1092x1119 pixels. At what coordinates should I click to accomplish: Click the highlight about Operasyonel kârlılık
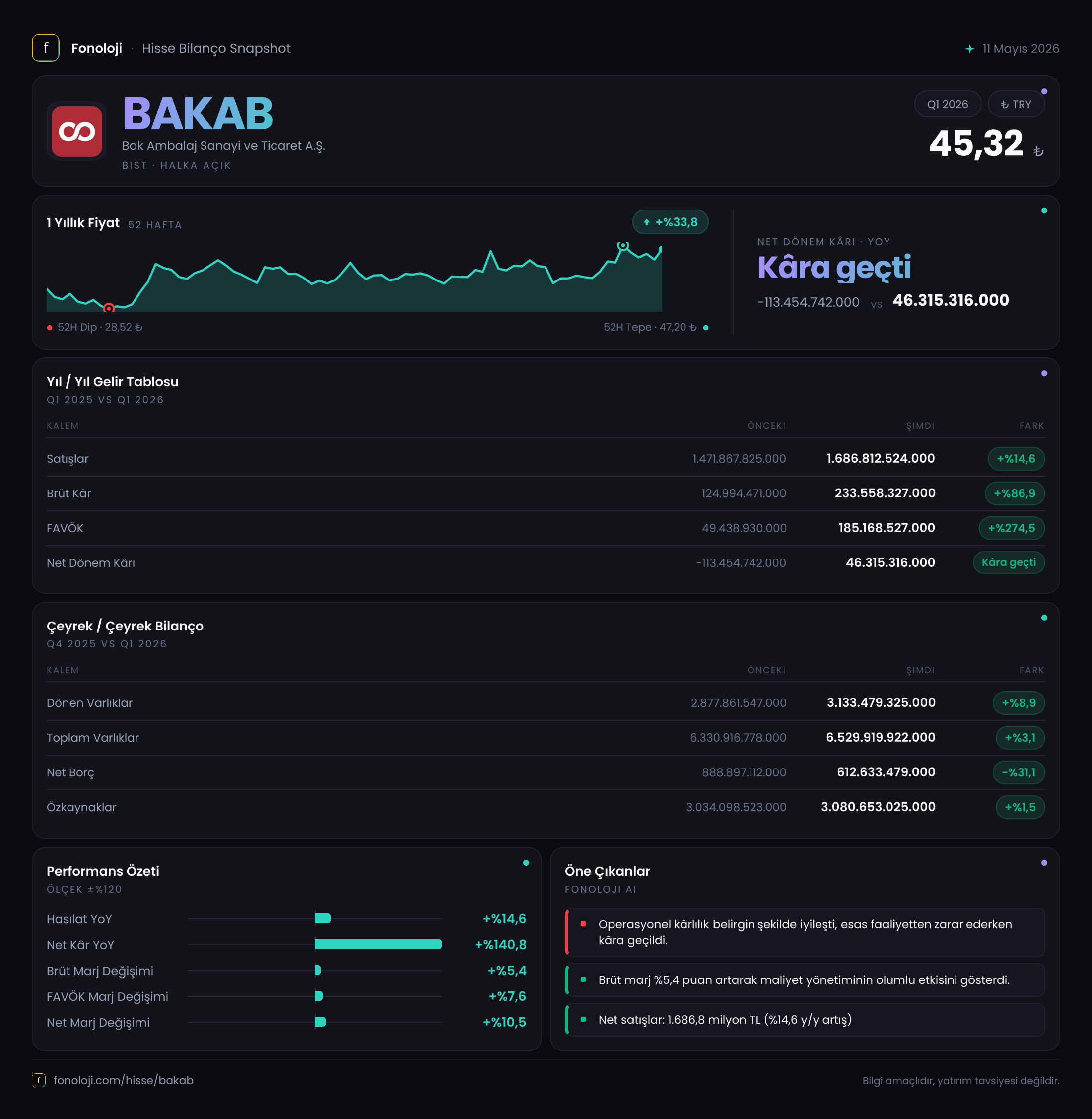(x=805, y=932)
